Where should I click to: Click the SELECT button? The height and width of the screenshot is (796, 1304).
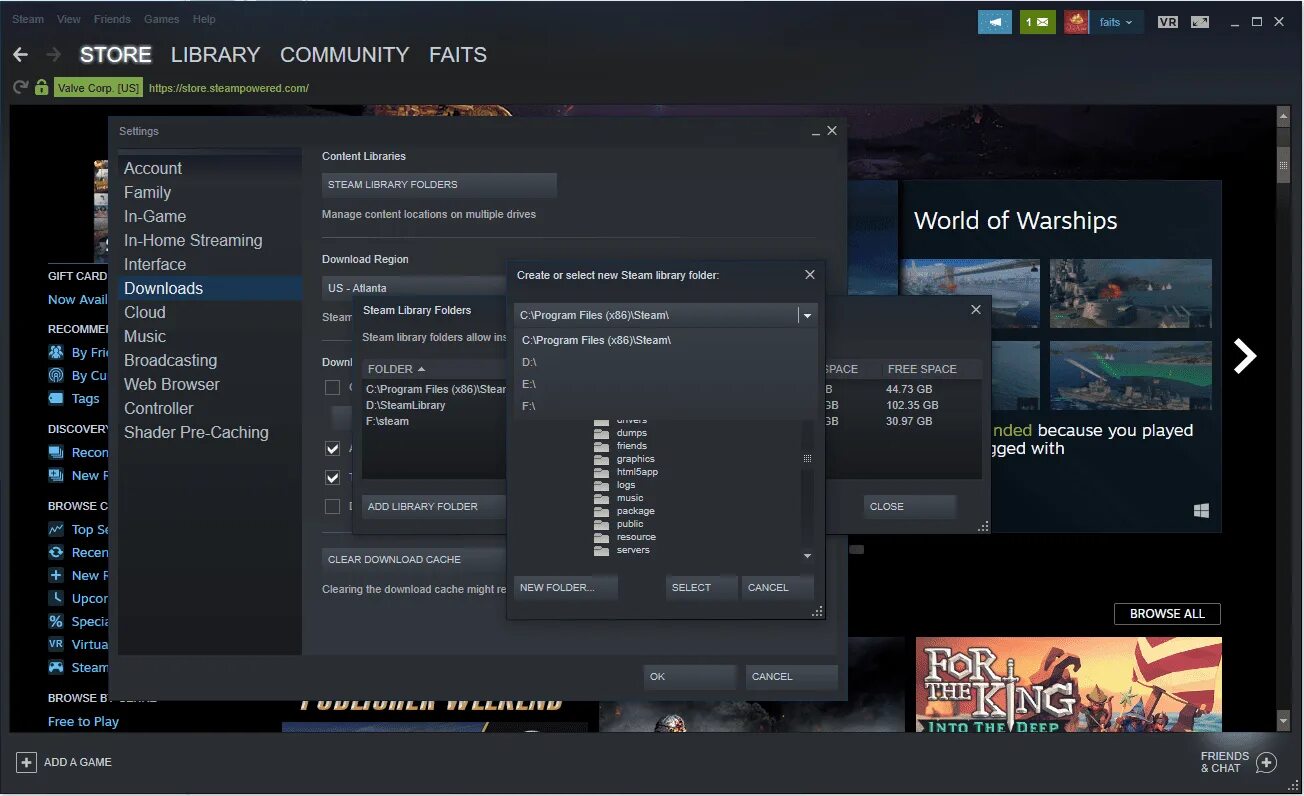click(x=701, y=587)
